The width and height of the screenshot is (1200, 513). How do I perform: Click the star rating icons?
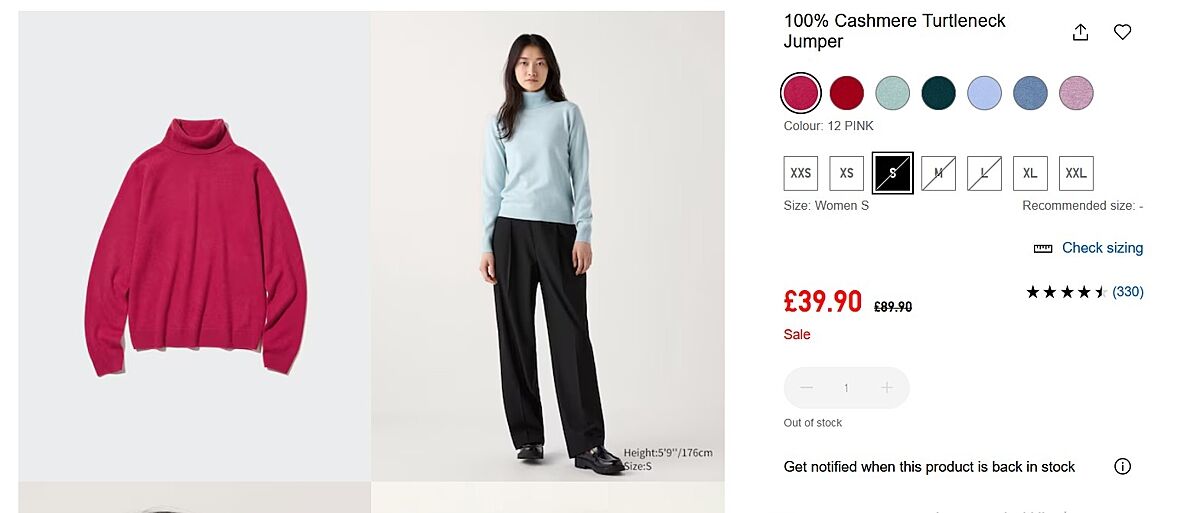1066,292
